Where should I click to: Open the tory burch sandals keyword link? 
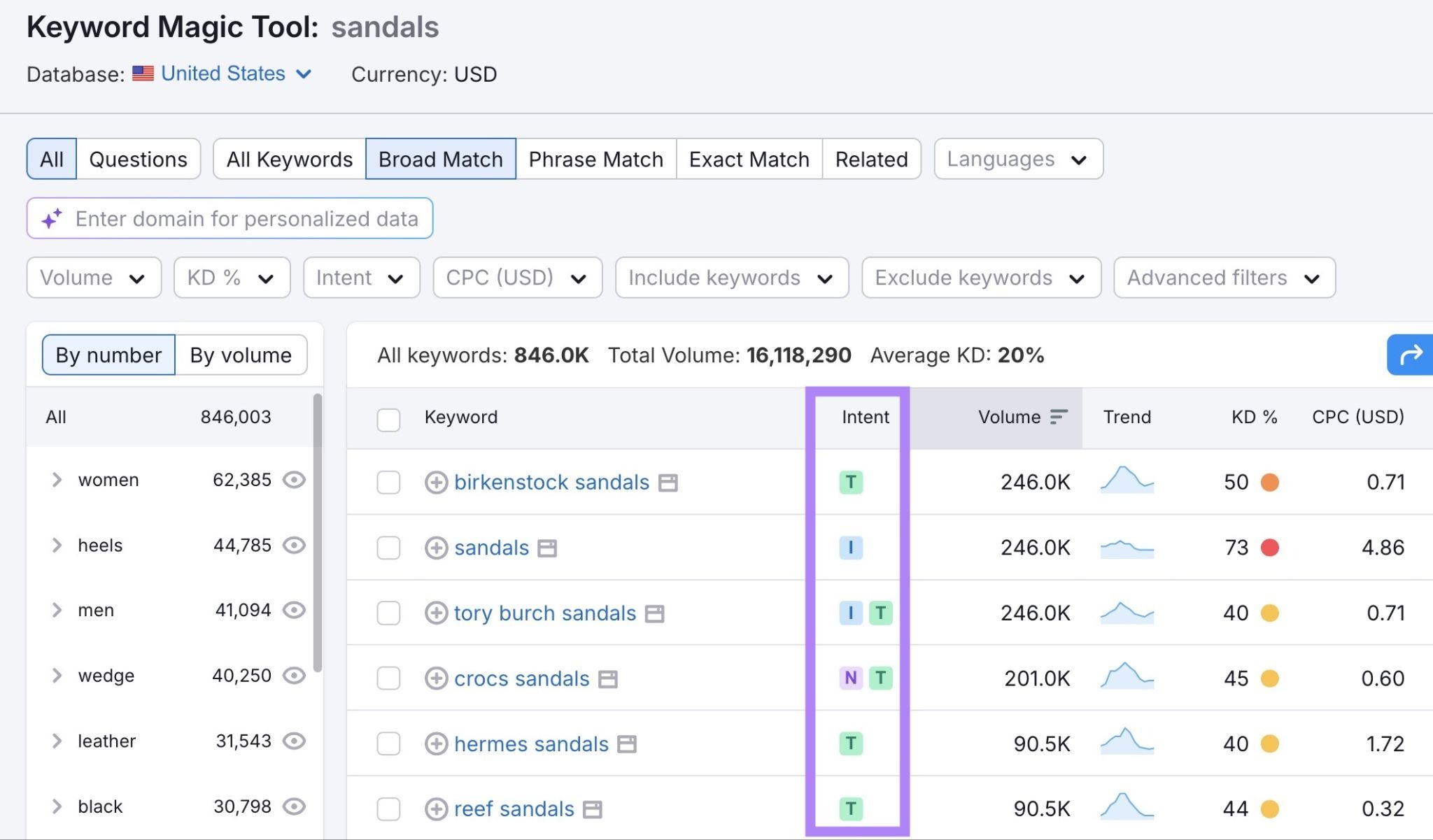click(545, 613)
